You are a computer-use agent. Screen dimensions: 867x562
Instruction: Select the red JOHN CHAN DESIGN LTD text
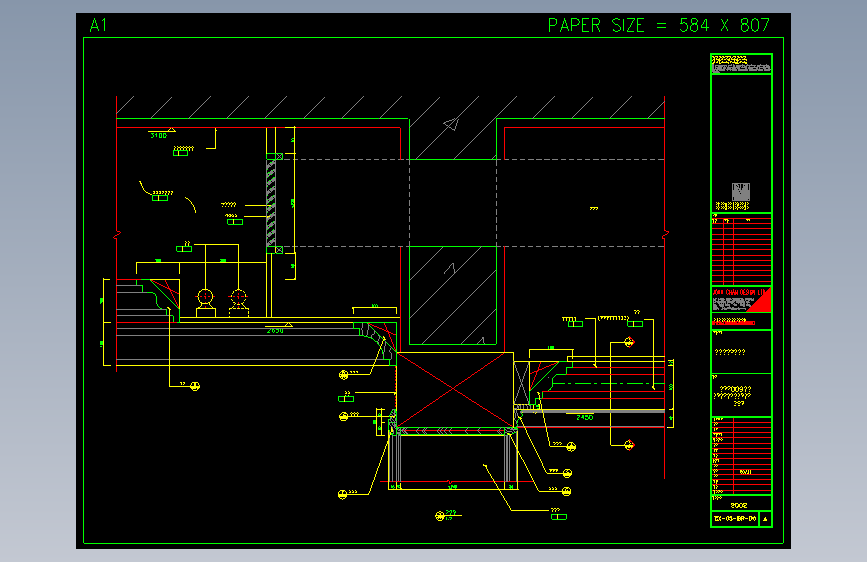739,292
